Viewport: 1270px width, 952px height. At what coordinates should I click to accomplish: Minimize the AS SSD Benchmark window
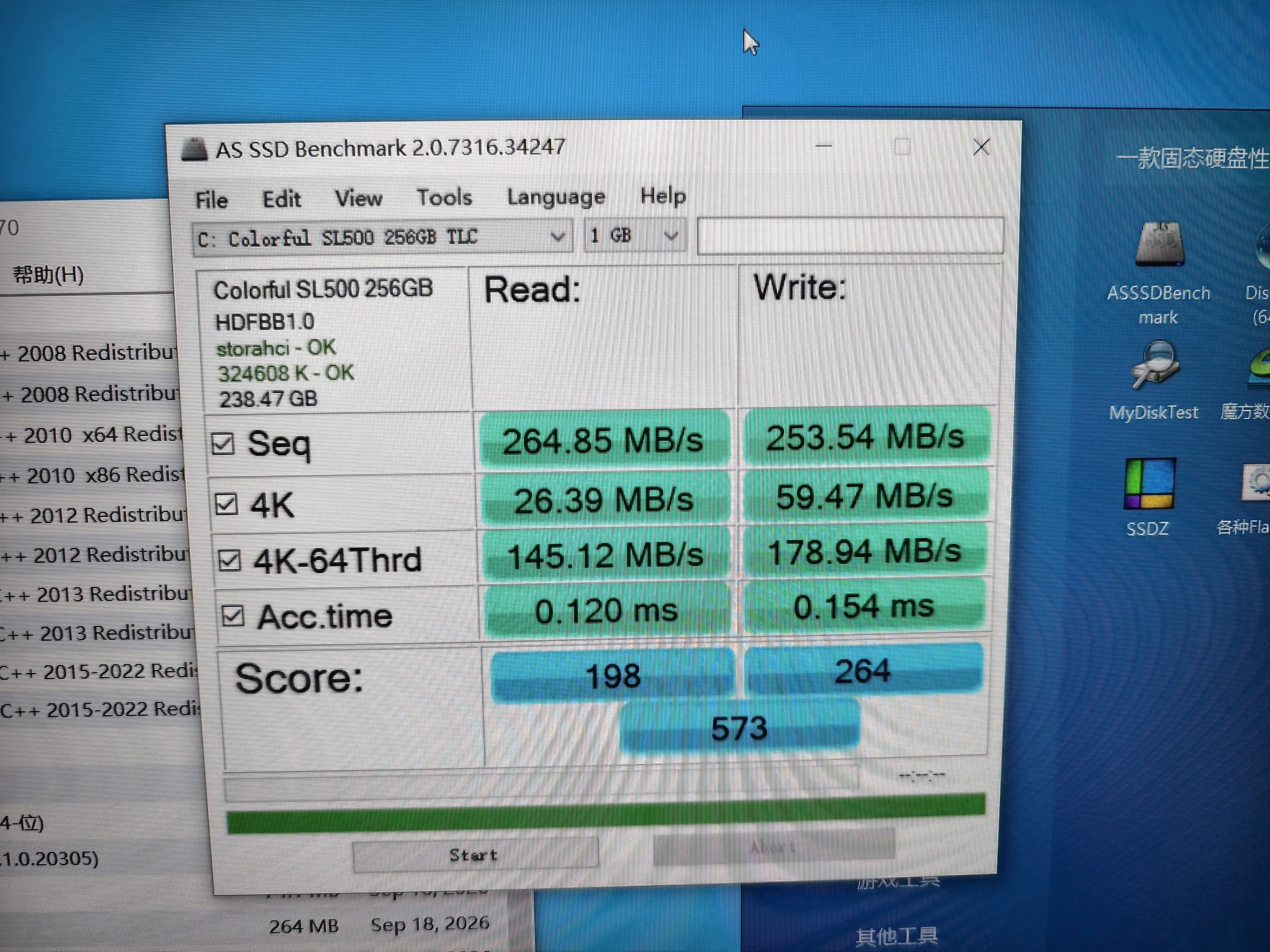coord(823,146)
